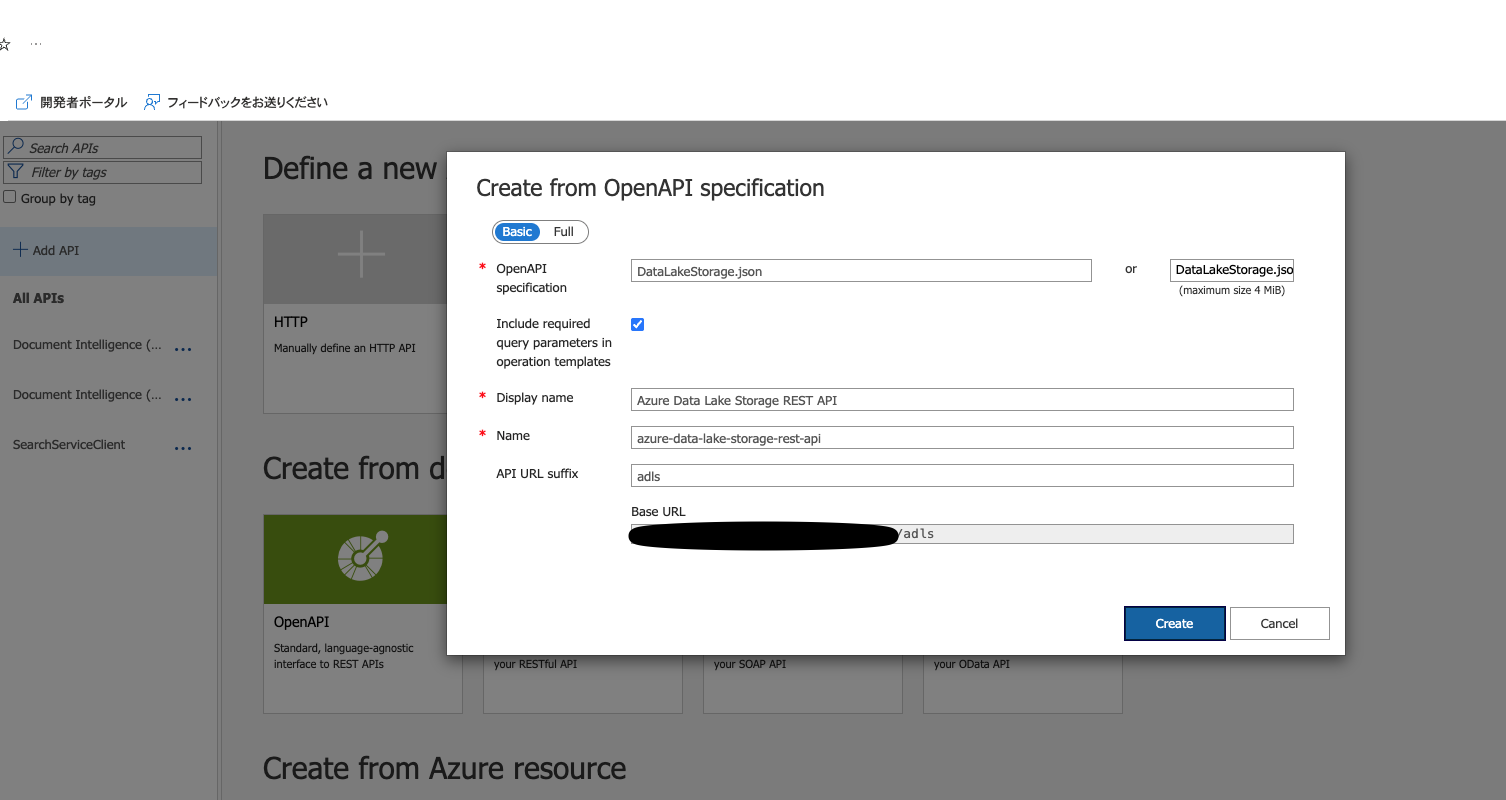
Task: Click '(maximum size 4 MiB)' note
Action: pos(1232,291)
